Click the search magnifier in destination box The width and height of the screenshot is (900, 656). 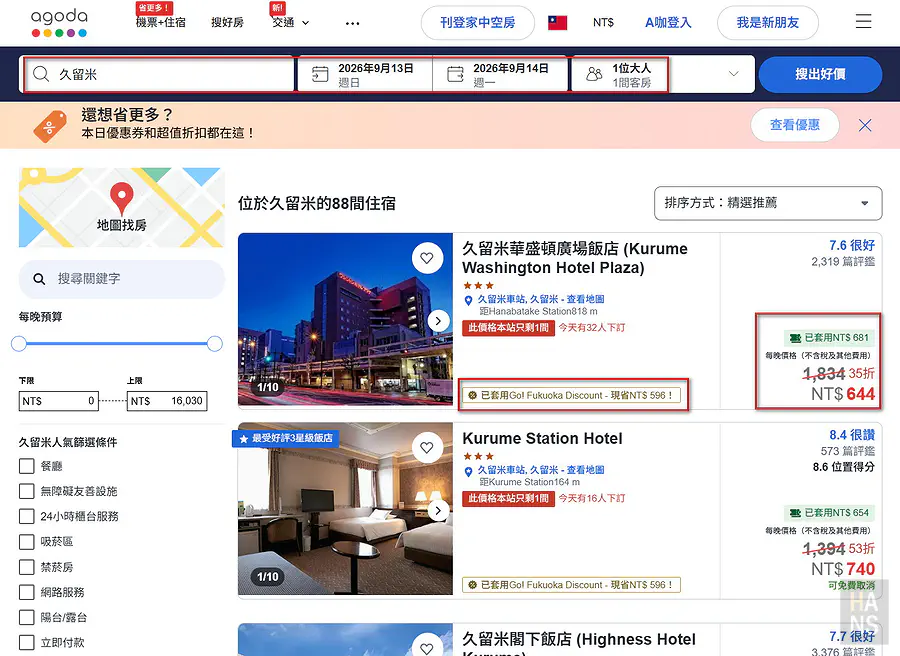click(41, 74)
